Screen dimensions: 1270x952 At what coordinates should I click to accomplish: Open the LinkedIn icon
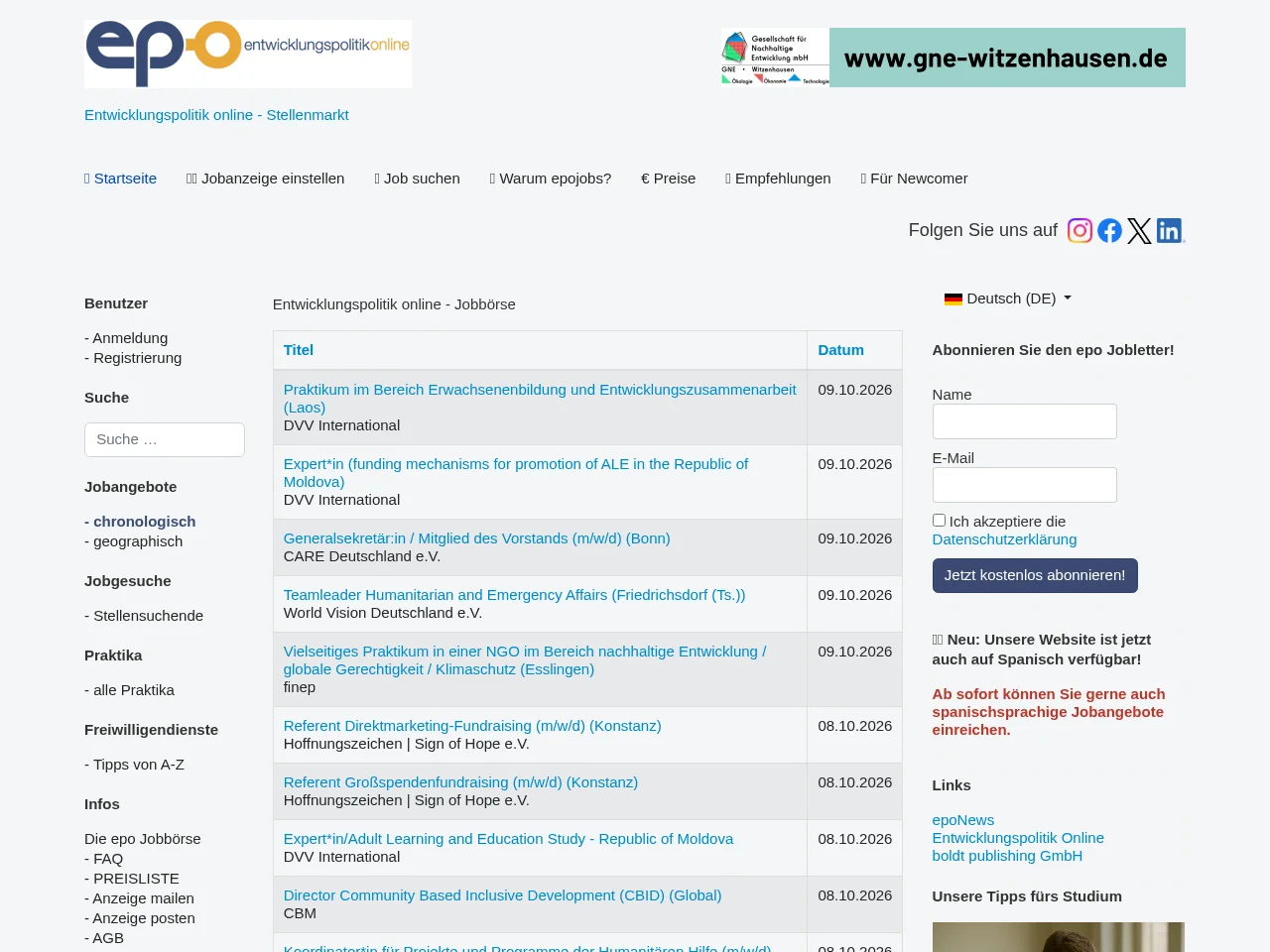[x=1170, y=231]
